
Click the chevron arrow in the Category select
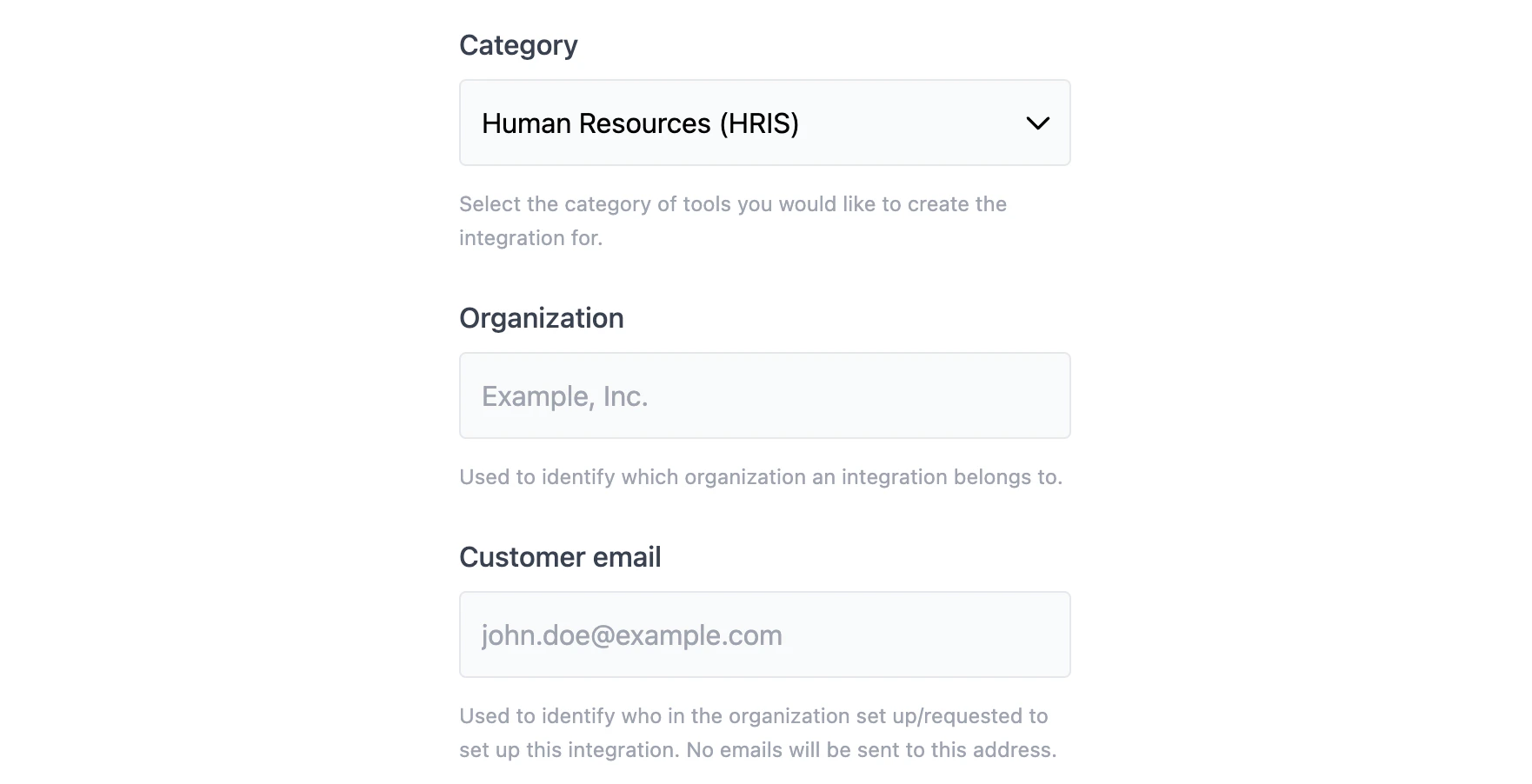pyautogui.click(x=1037, y=123)
